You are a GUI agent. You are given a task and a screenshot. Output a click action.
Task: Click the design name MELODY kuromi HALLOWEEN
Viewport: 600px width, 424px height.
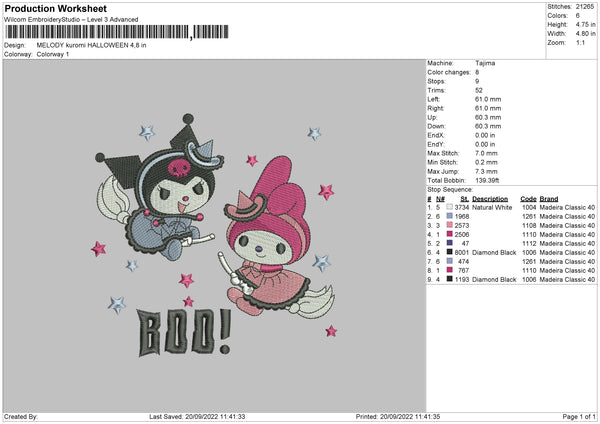click(x=91, y=45)
